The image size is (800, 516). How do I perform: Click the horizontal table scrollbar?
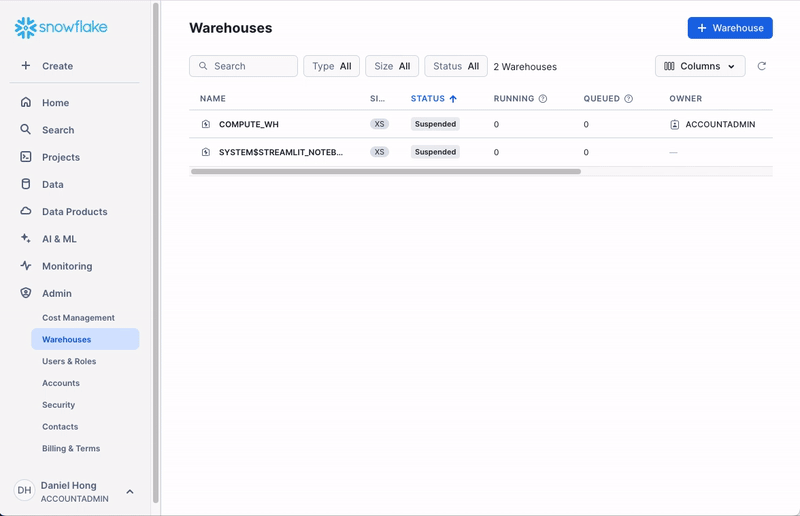pos(386,171)
